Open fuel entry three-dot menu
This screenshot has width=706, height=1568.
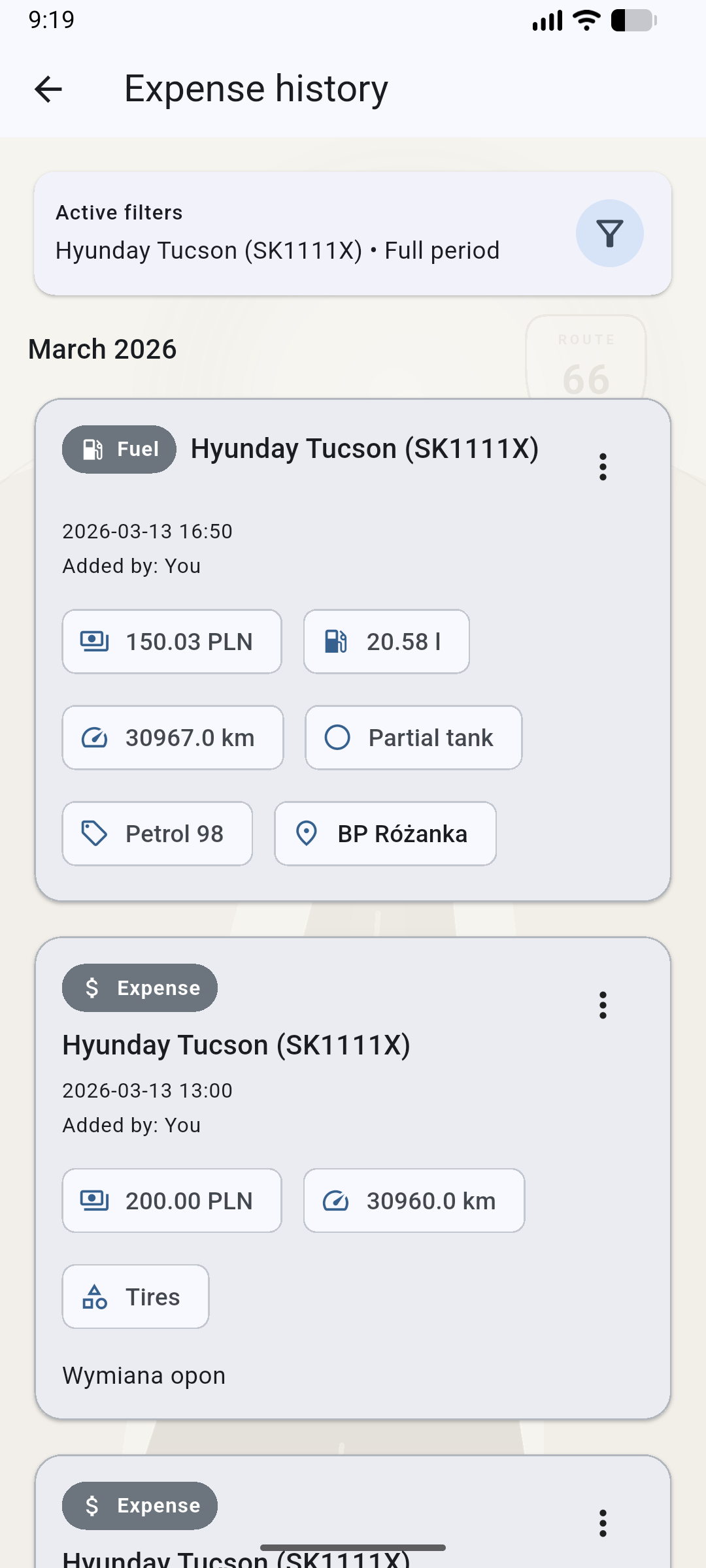pos(603,467)
